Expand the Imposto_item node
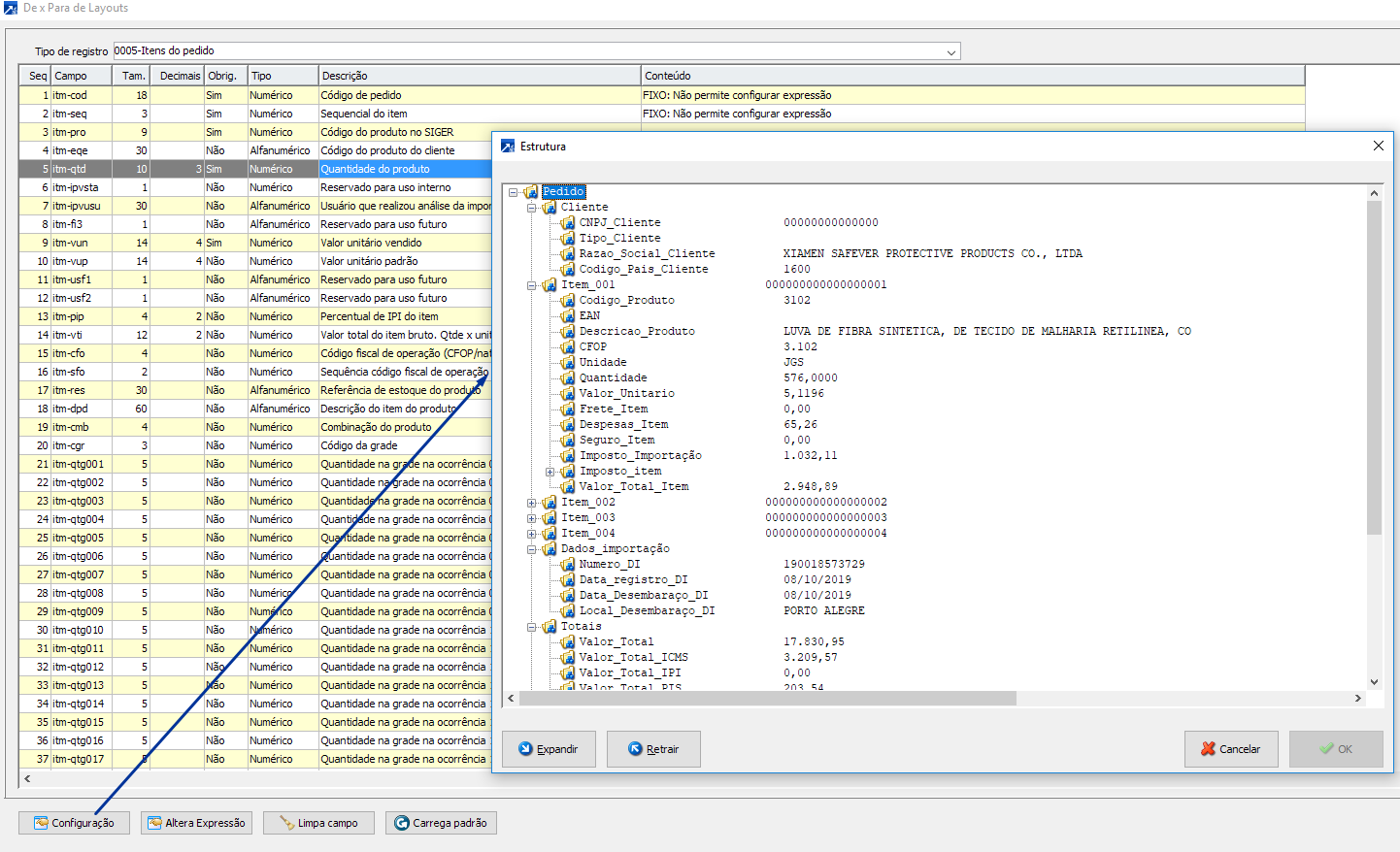Screen dimensions: 1400x852 click(x=550, y=472)
